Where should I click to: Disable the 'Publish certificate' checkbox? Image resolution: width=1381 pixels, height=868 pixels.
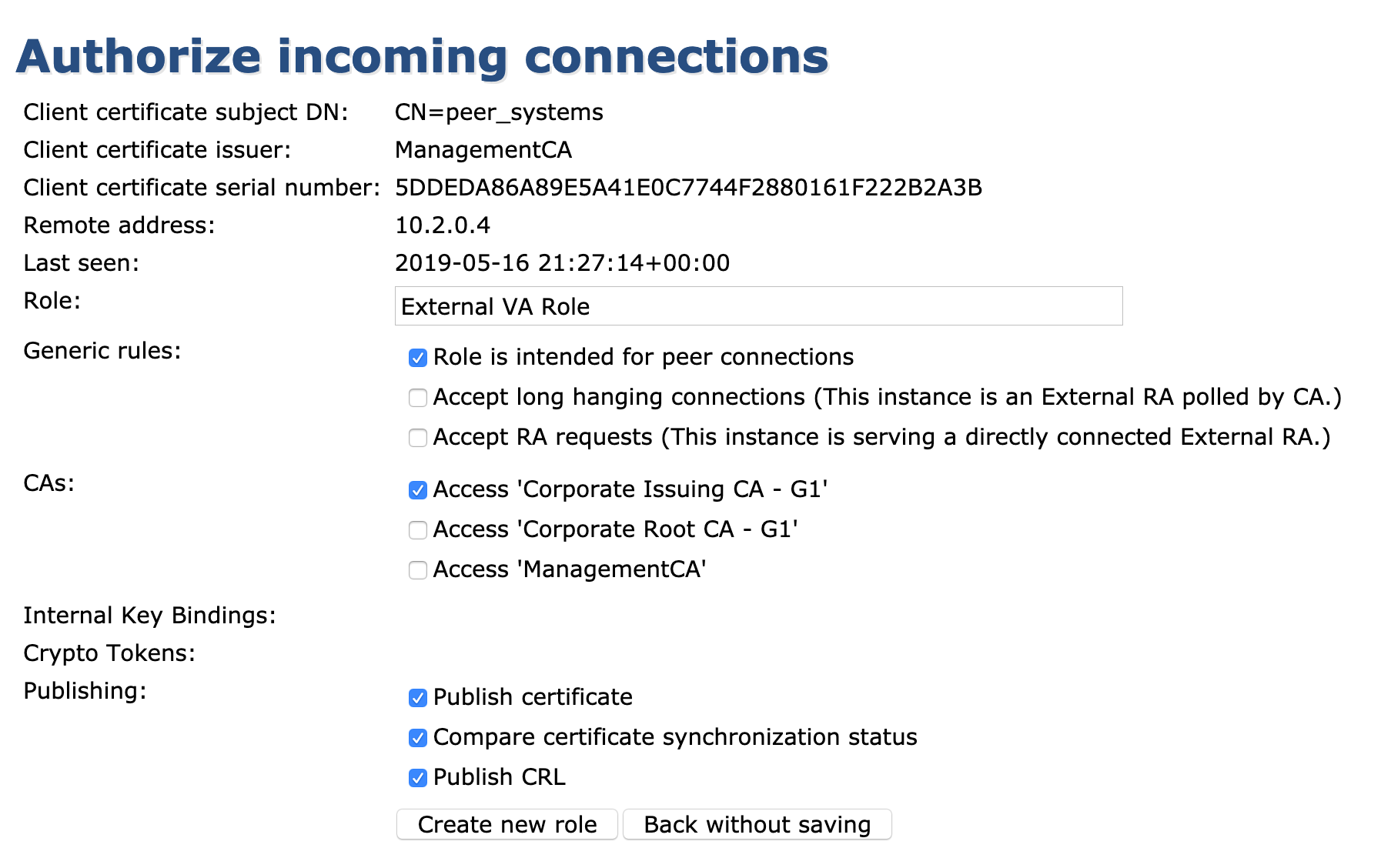click(418, 698)
